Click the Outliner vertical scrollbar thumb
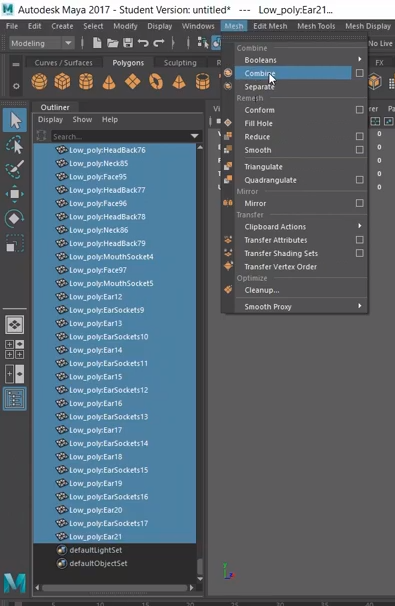 pos(200,567)
